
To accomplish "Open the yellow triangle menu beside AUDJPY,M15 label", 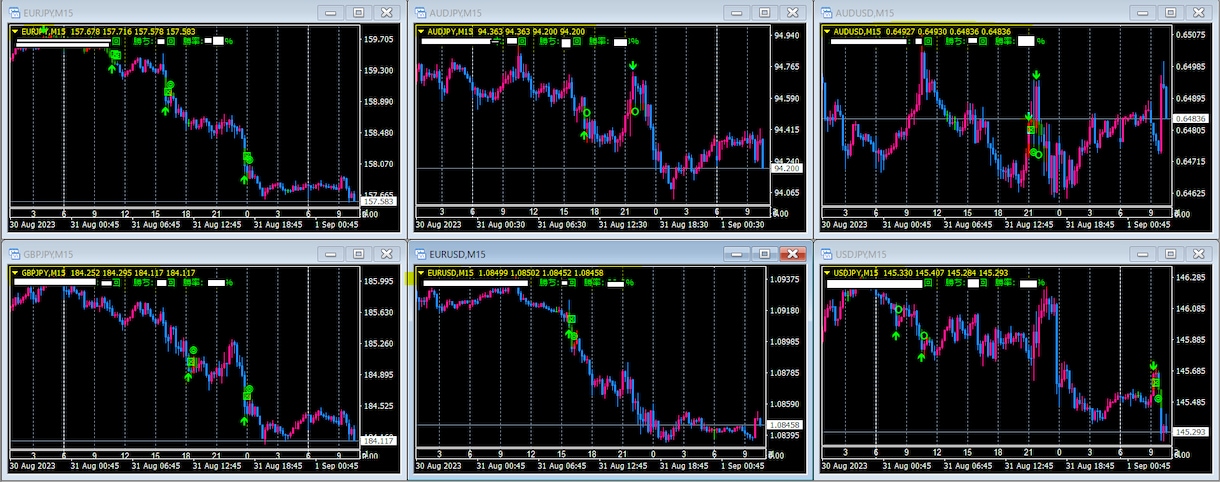I will coord(422,32).
